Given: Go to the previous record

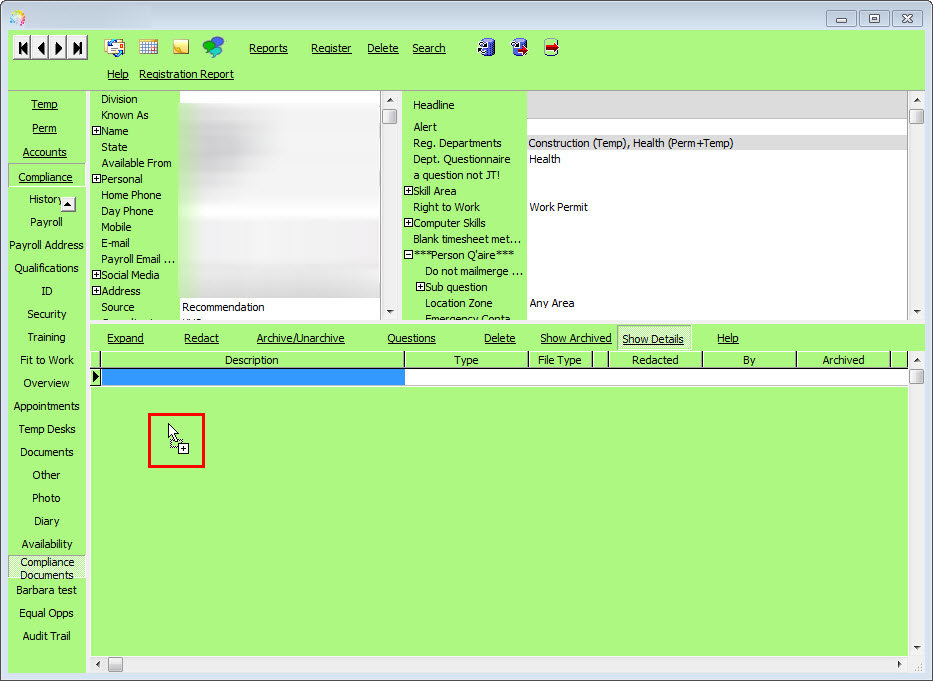Looking at the screenshot, I should 41,48.
